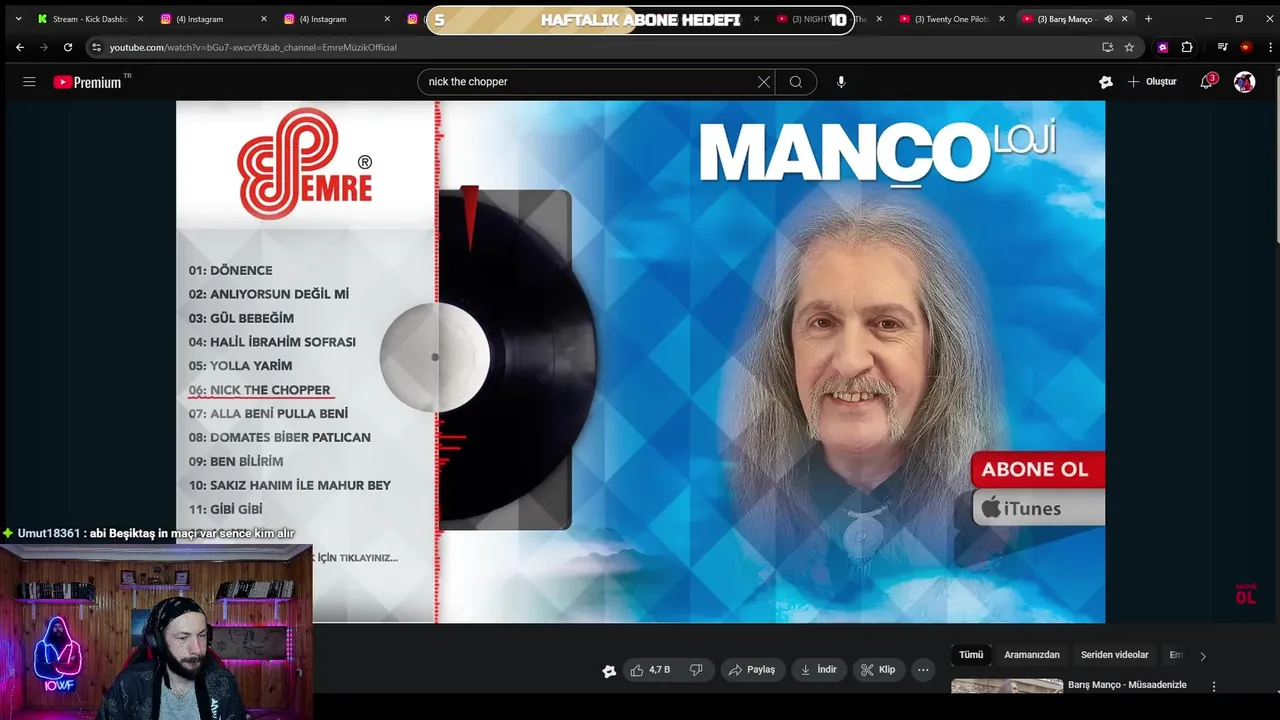Click the Klip clip button
This screenshot has width=1280, height=720.
tap(879, 670)
